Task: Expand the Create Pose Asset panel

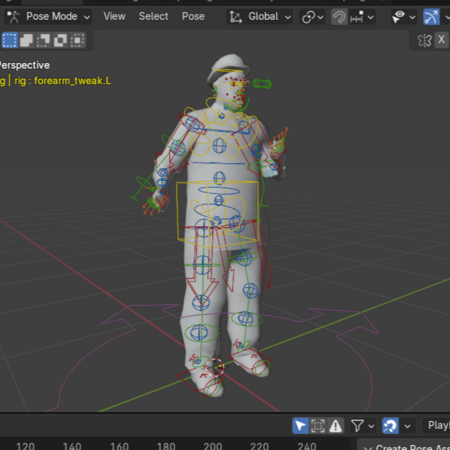Action: point(407,447)
